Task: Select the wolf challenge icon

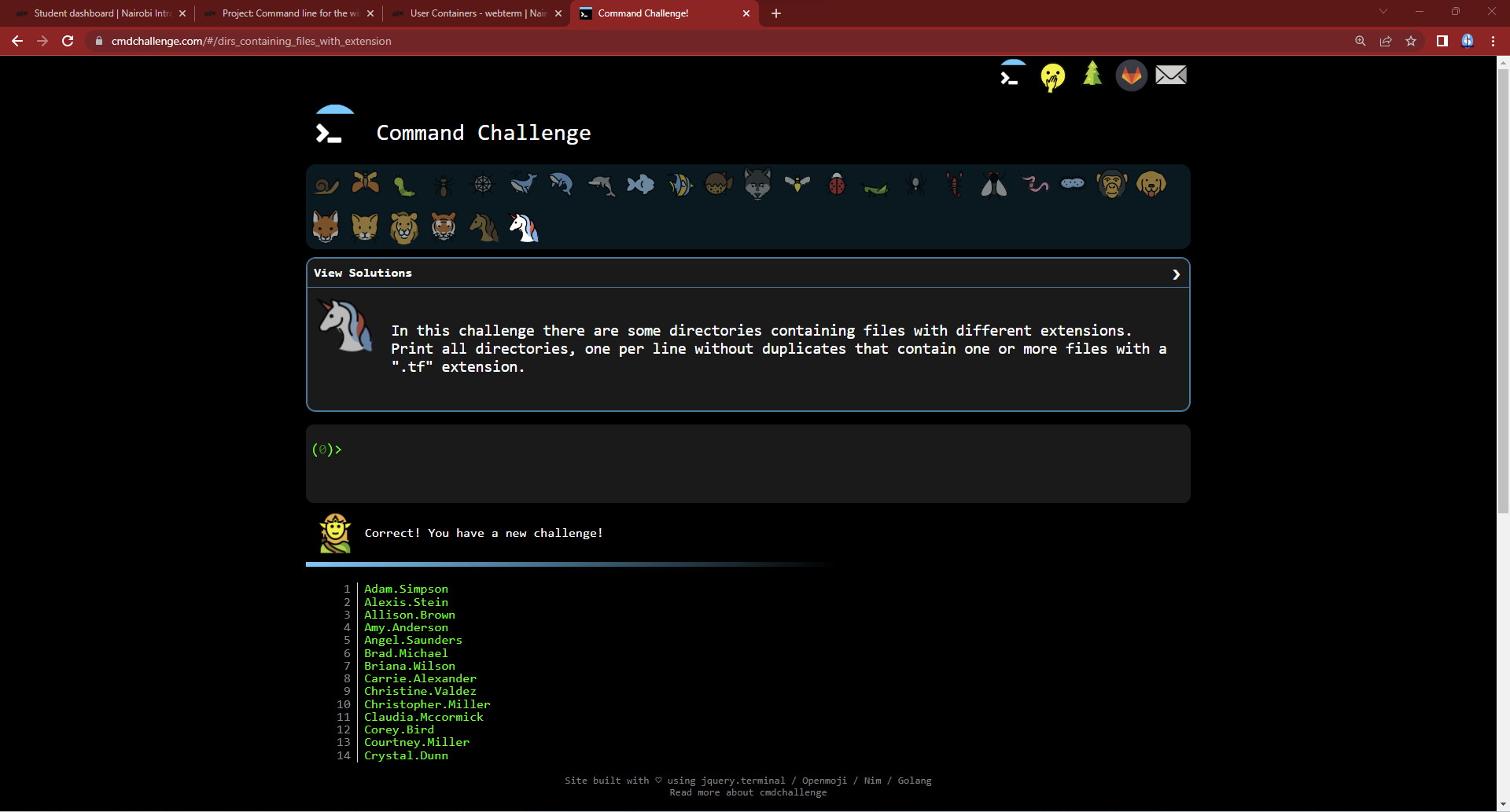Action: click(757, 183)
